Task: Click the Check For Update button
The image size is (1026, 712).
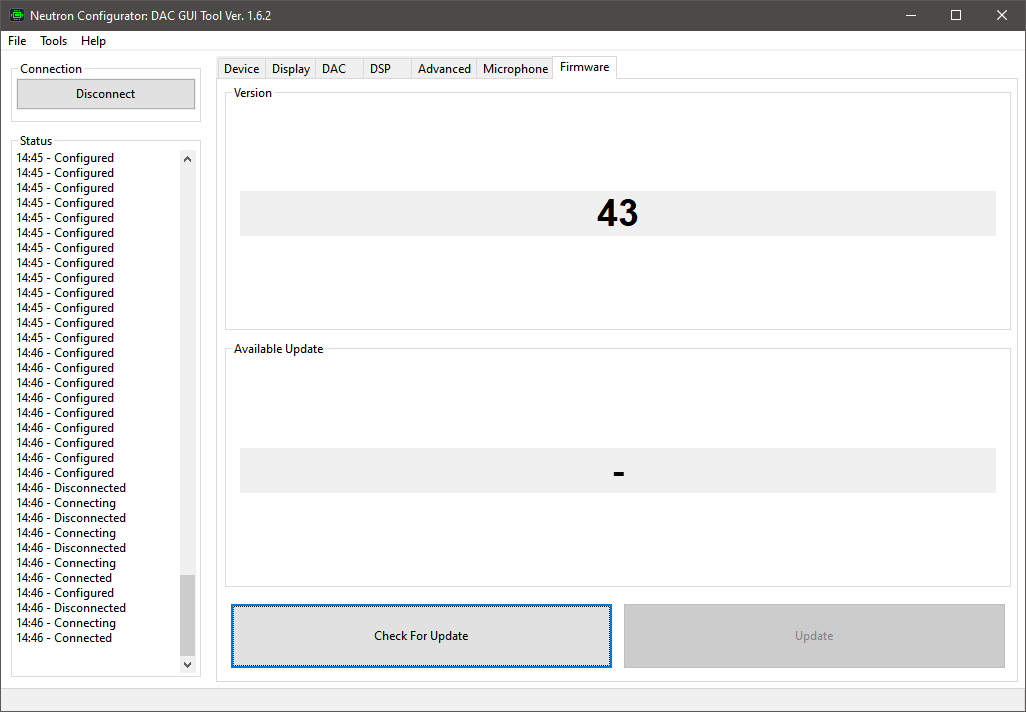Action: click(421, 636)
